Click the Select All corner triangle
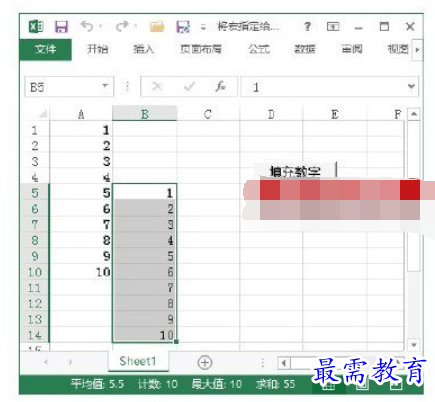 (x=43, y=114)
